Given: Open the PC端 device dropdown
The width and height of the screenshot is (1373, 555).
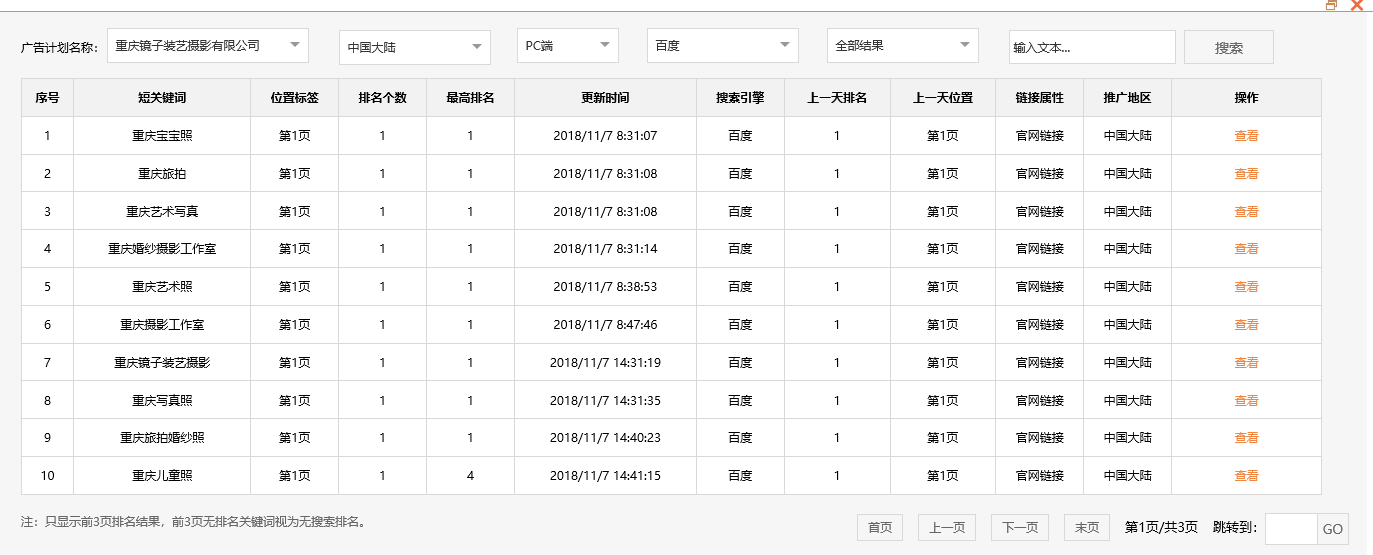Looking at the screenshot, I should 568,45.
